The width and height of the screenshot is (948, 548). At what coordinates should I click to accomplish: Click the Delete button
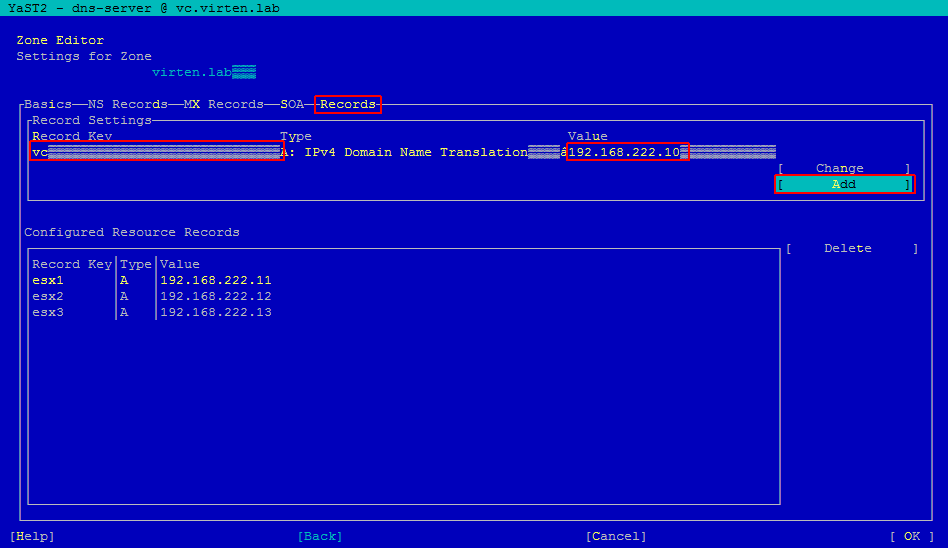pos(852,248)
